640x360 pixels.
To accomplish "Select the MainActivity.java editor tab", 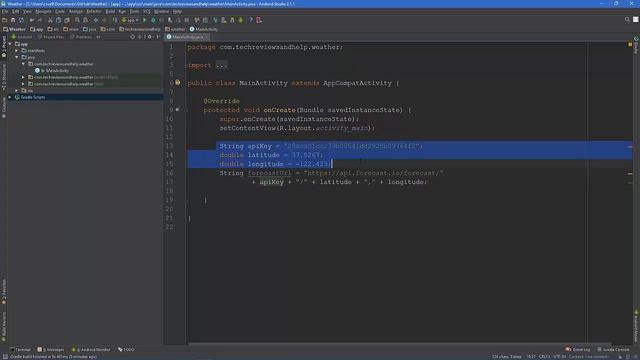I will 187,37.
